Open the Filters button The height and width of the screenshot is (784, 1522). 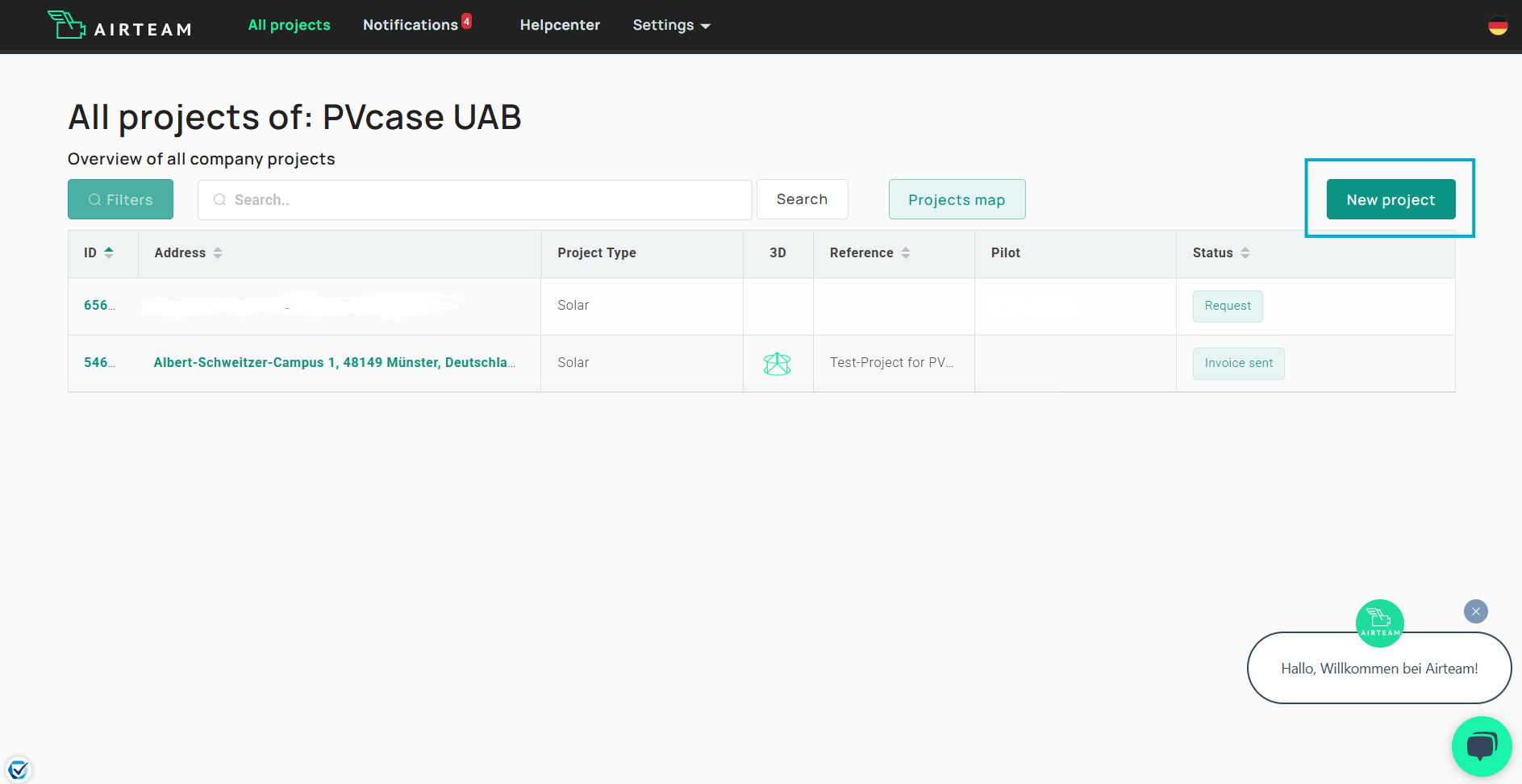tap(120, 199)
